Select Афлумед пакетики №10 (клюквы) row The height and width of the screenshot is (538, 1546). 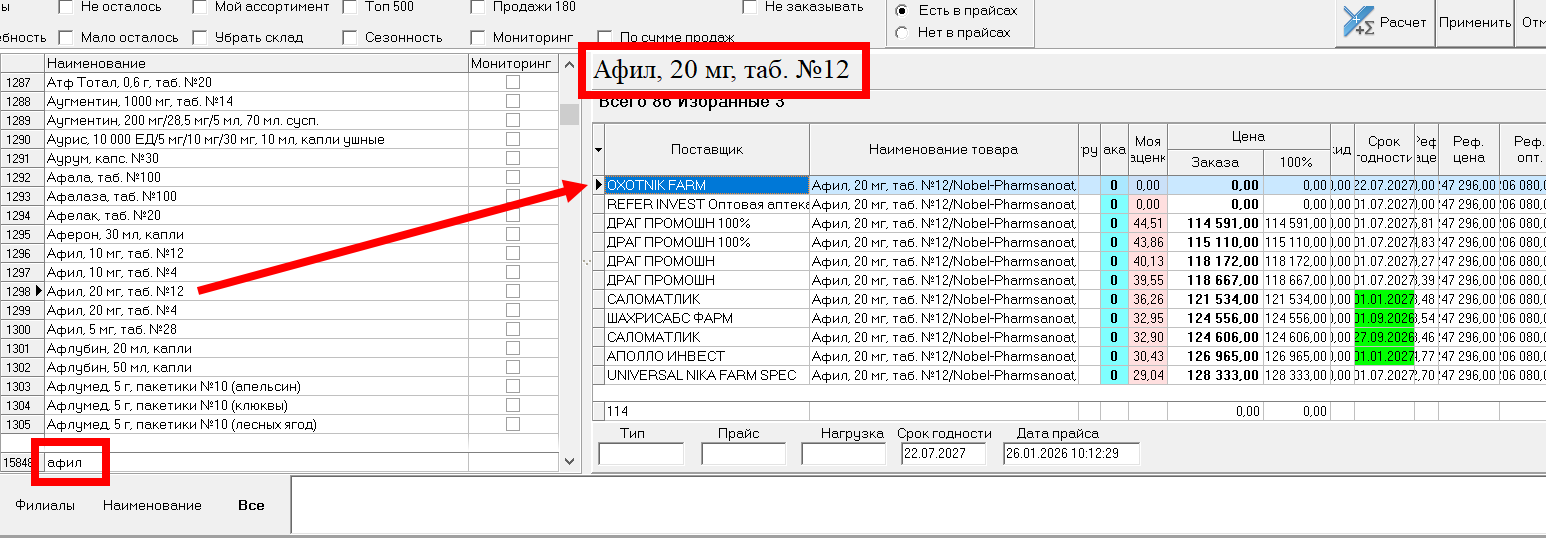click(x=256, y=405)
